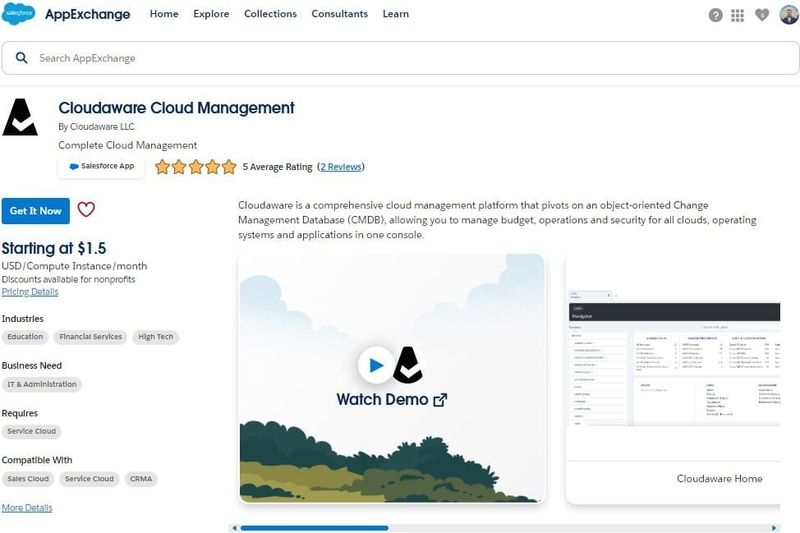Click the Watch Demo label
This screenshot has height=533, width=800.
point(382,399)
